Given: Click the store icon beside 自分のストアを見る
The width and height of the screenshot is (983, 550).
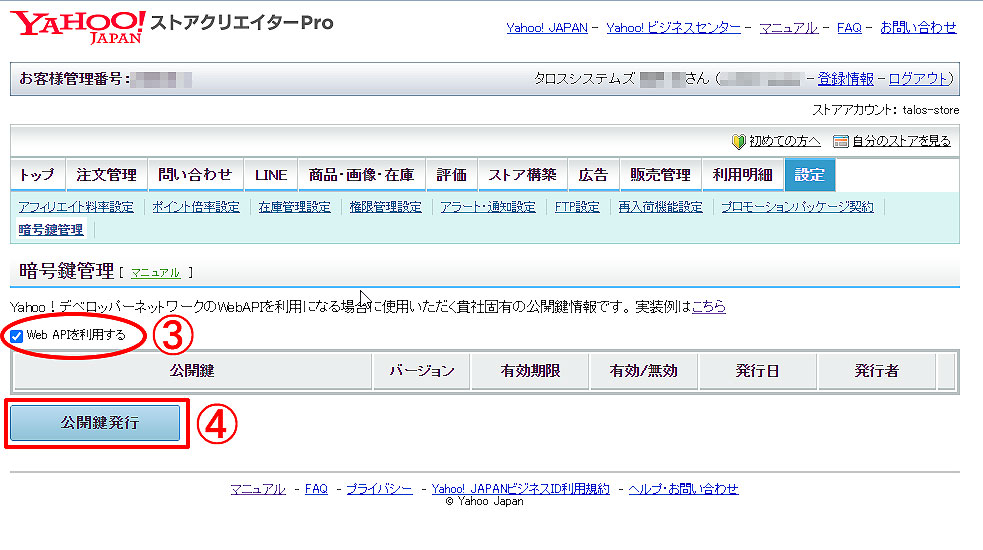Looking at the screenshot, I should (x=840, y=141).
